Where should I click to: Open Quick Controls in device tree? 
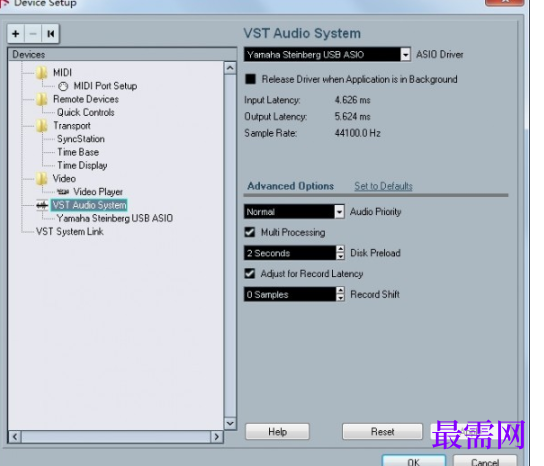coord(86,112)
